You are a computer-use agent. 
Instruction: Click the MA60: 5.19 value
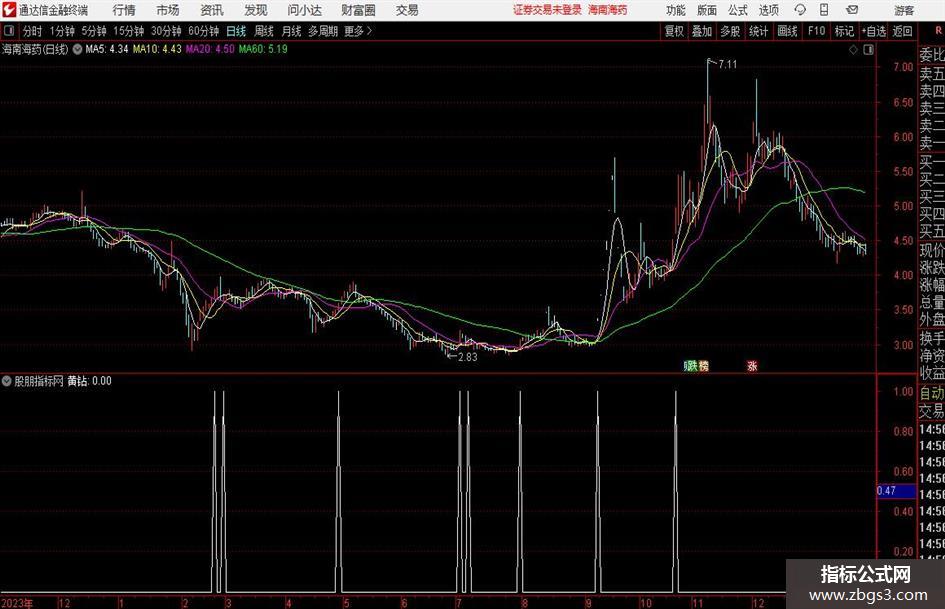263,49
